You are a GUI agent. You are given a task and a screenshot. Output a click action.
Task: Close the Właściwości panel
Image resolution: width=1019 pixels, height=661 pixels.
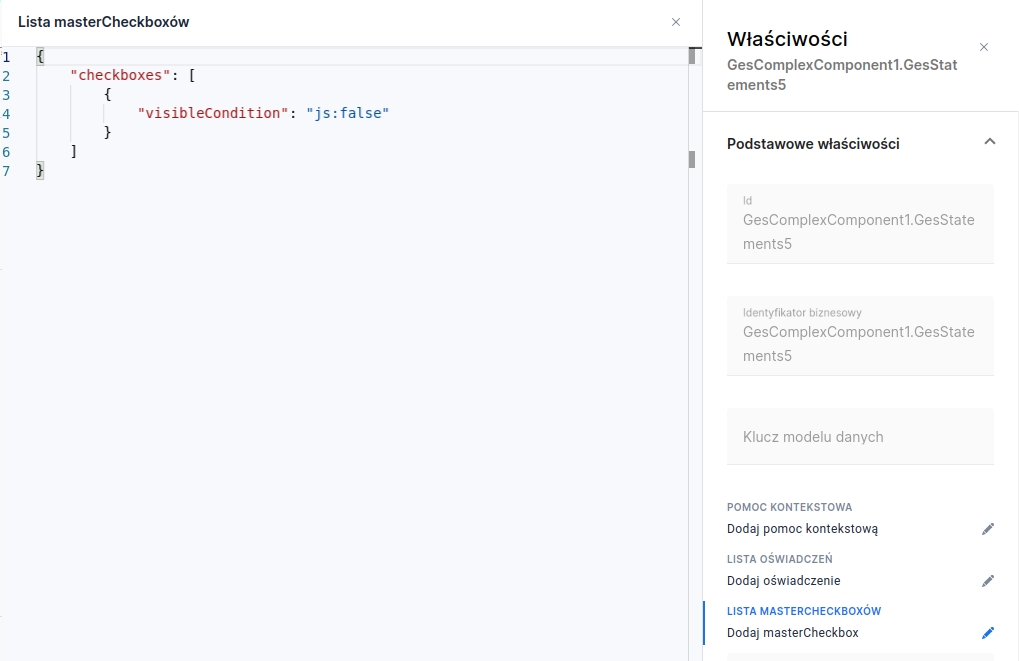(x=984, y=47)
